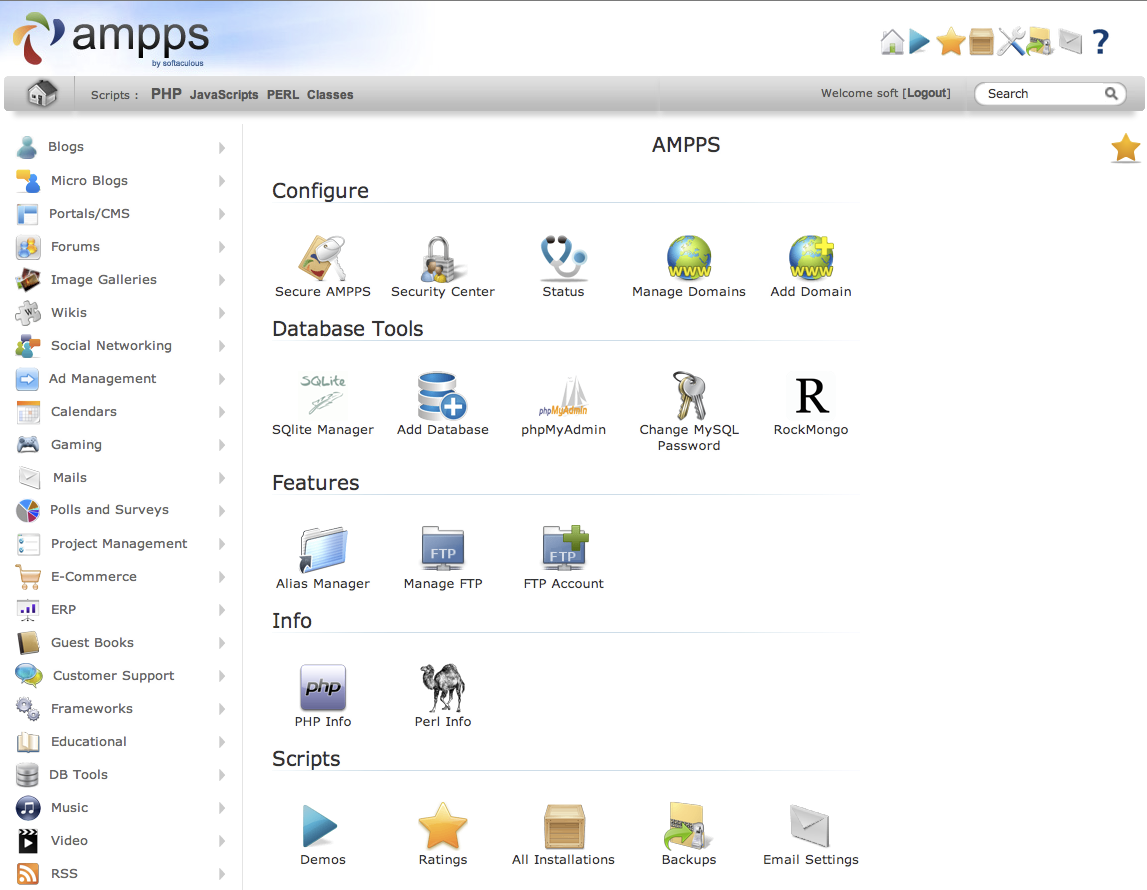Click the Demos play icon
The height and width of the screenshot is (890, 1147).
(320, 826)
